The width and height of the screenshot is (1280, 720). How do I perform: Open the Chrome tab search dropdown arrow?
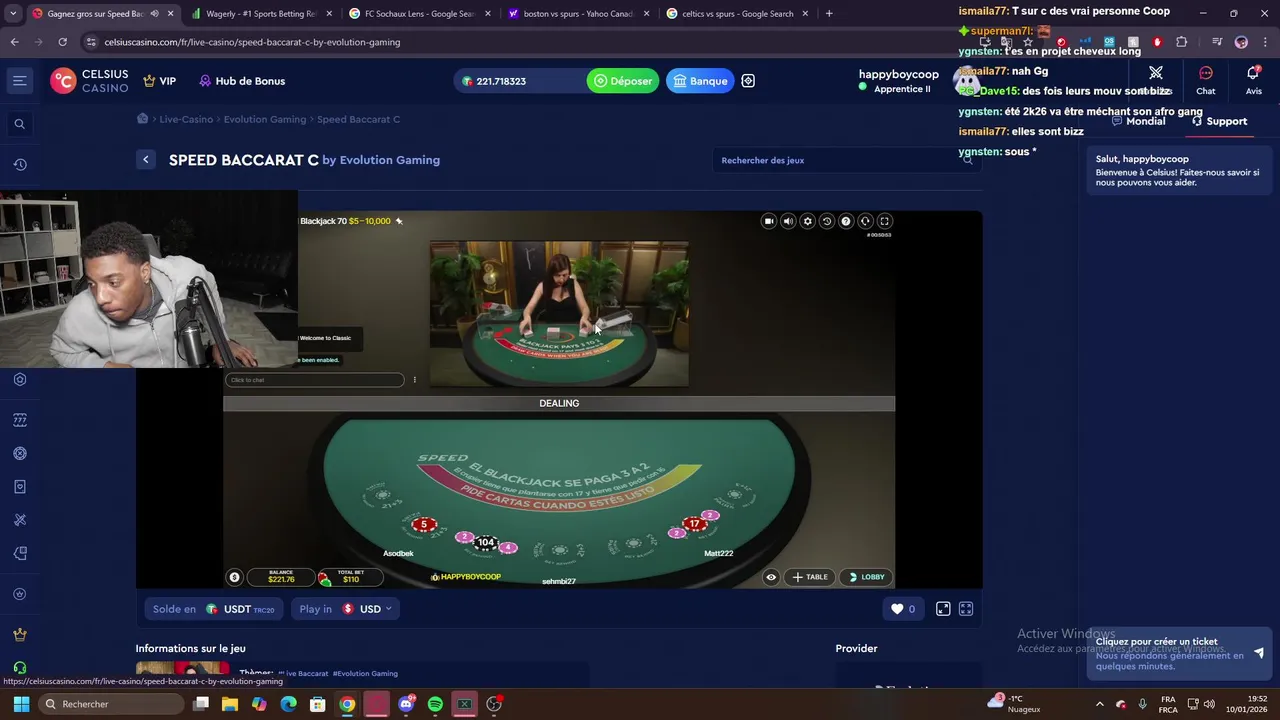pyautogui.click(x=12, y=14)
